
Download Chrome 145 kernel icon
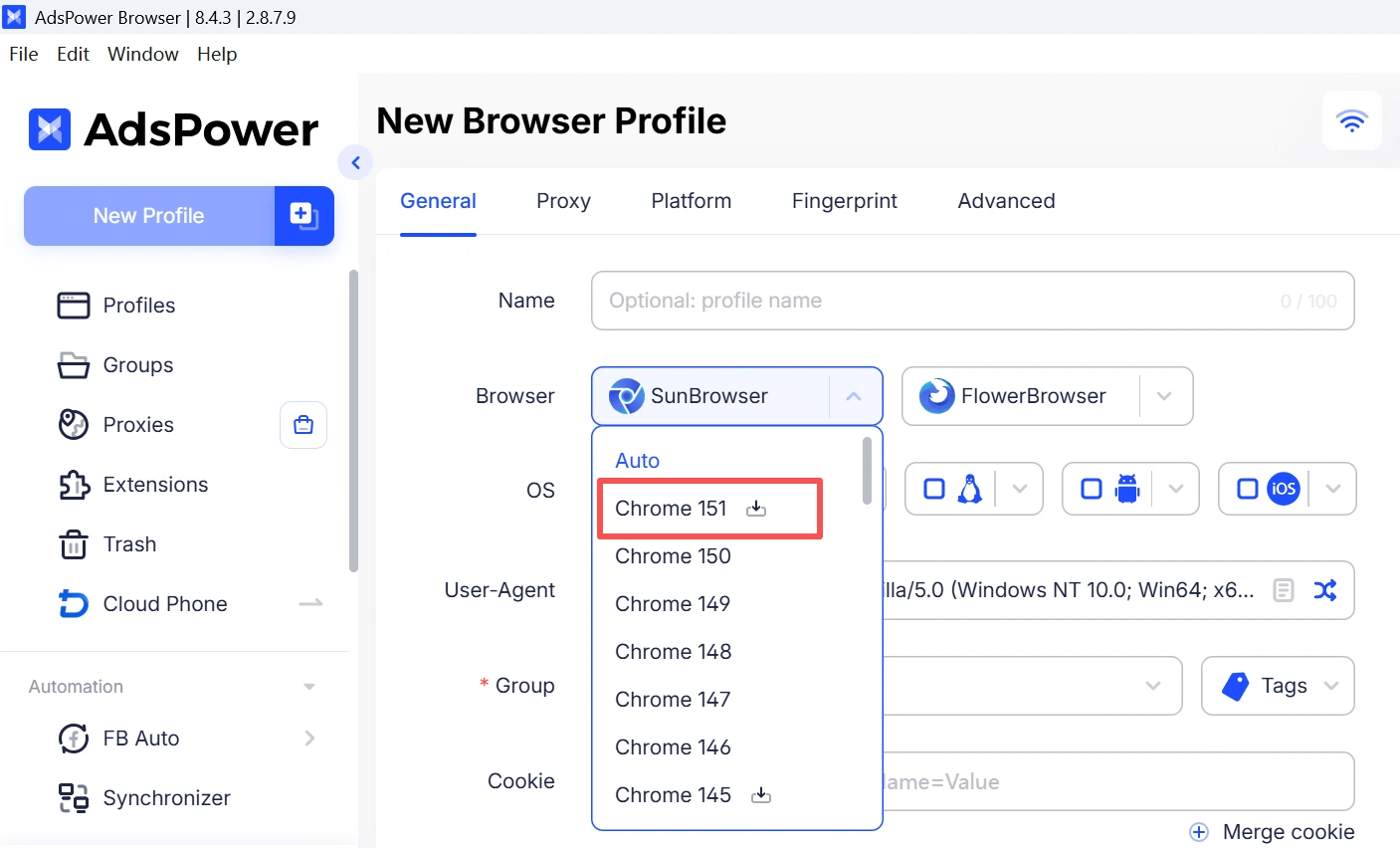(761, 795)
